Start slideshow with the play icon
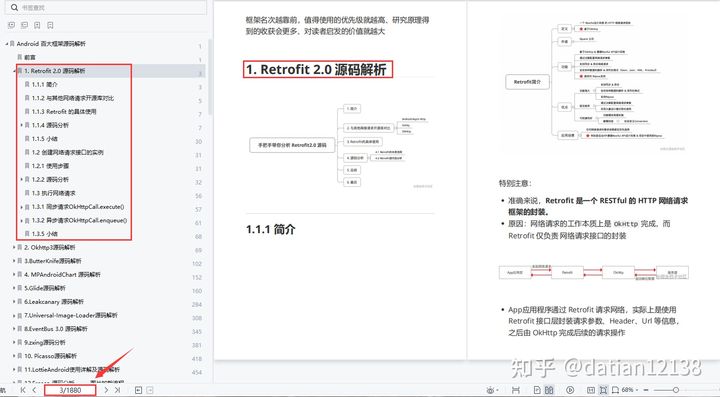720x397 pixels. (570, 390)
